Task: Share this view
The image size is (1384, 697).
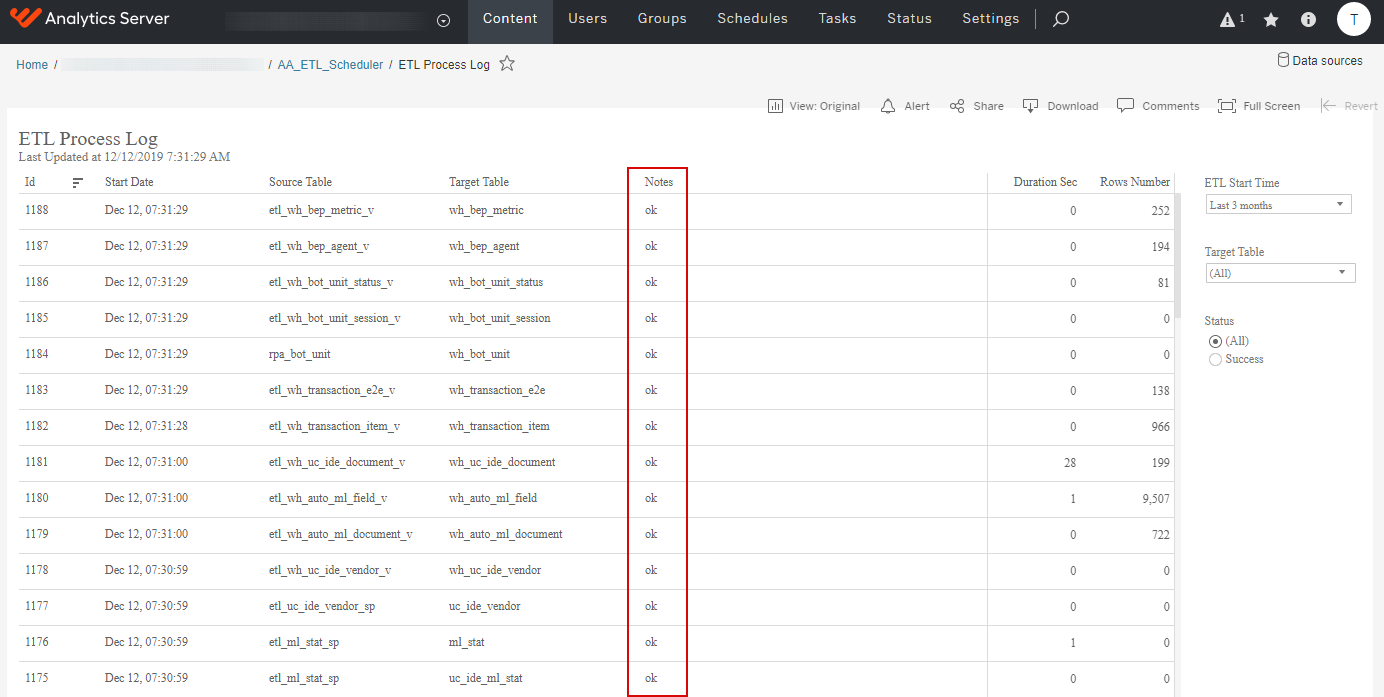Action: click(x=977, y=106)
